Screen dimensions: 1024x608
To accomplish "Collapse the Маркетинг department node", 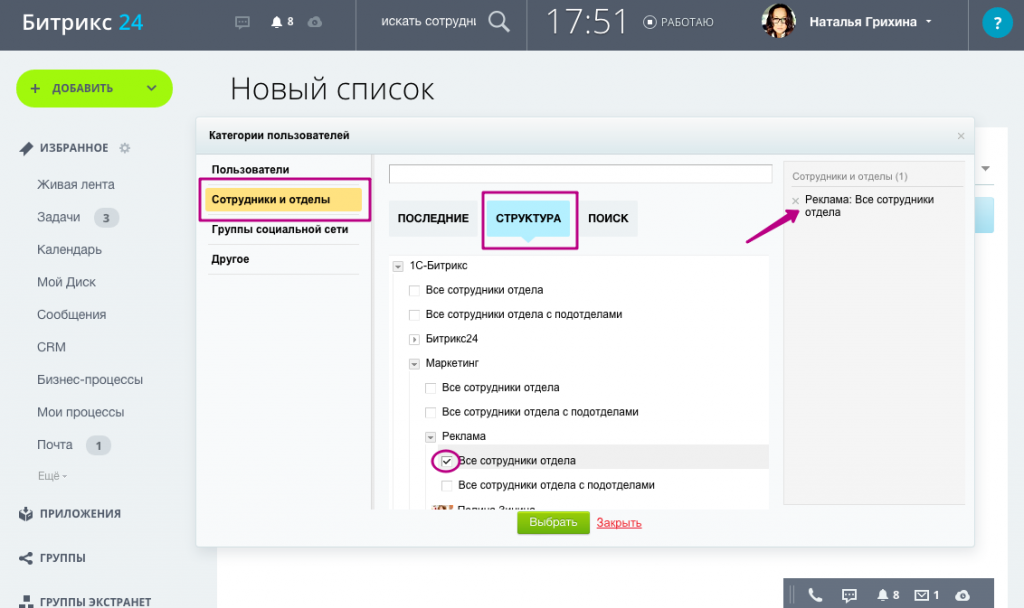I will (x=414, y=364).
